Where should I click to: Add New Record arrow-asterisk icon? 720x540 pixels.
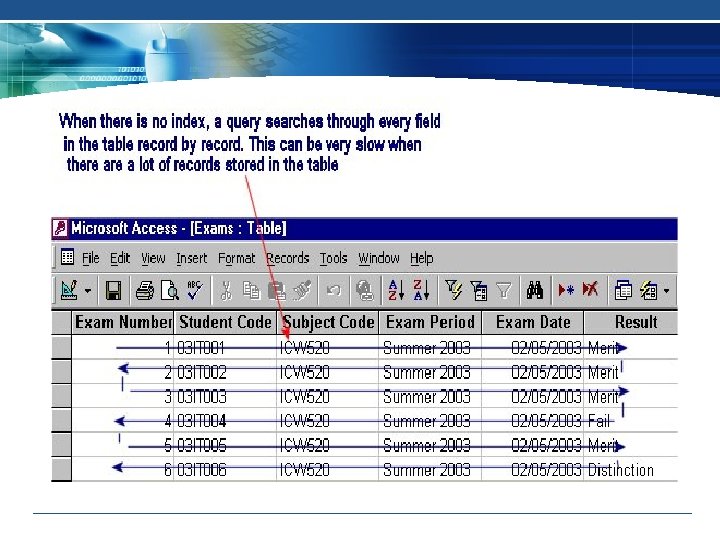[x=566, y=290]
